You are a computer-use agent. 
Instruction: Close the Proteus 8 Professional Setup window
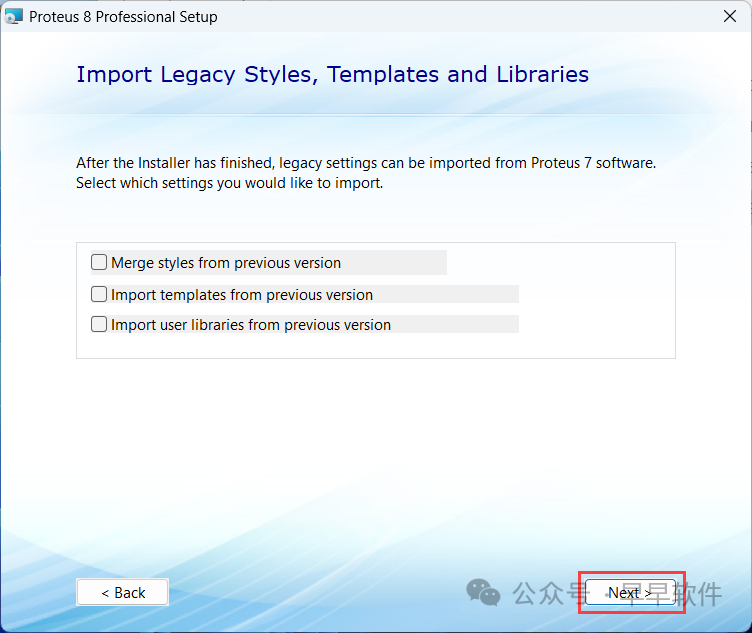(x=729, y=16)
